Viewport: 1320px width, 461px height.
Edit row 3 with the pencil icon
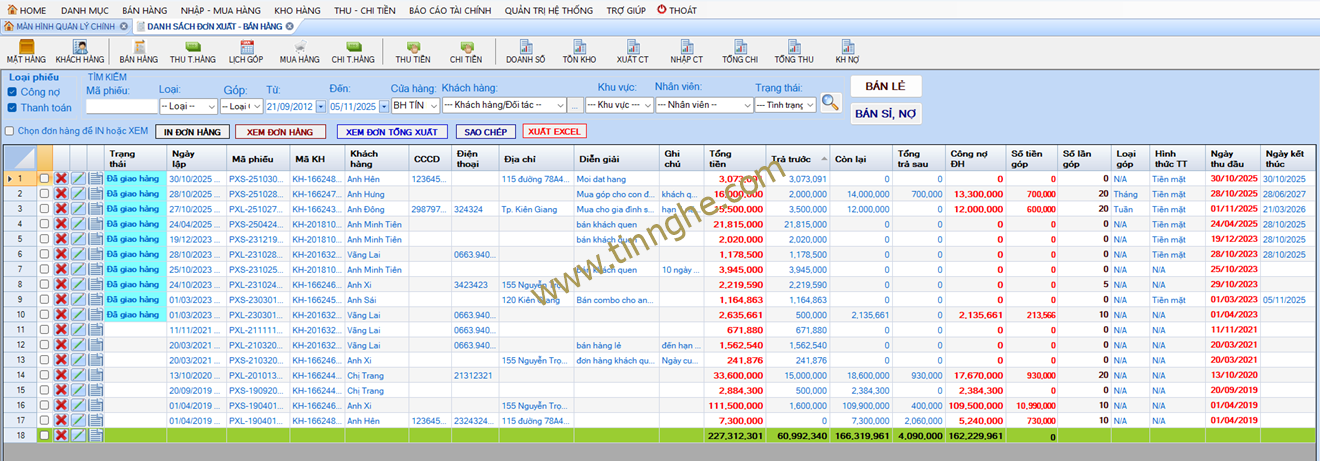(x=78, y=209)
